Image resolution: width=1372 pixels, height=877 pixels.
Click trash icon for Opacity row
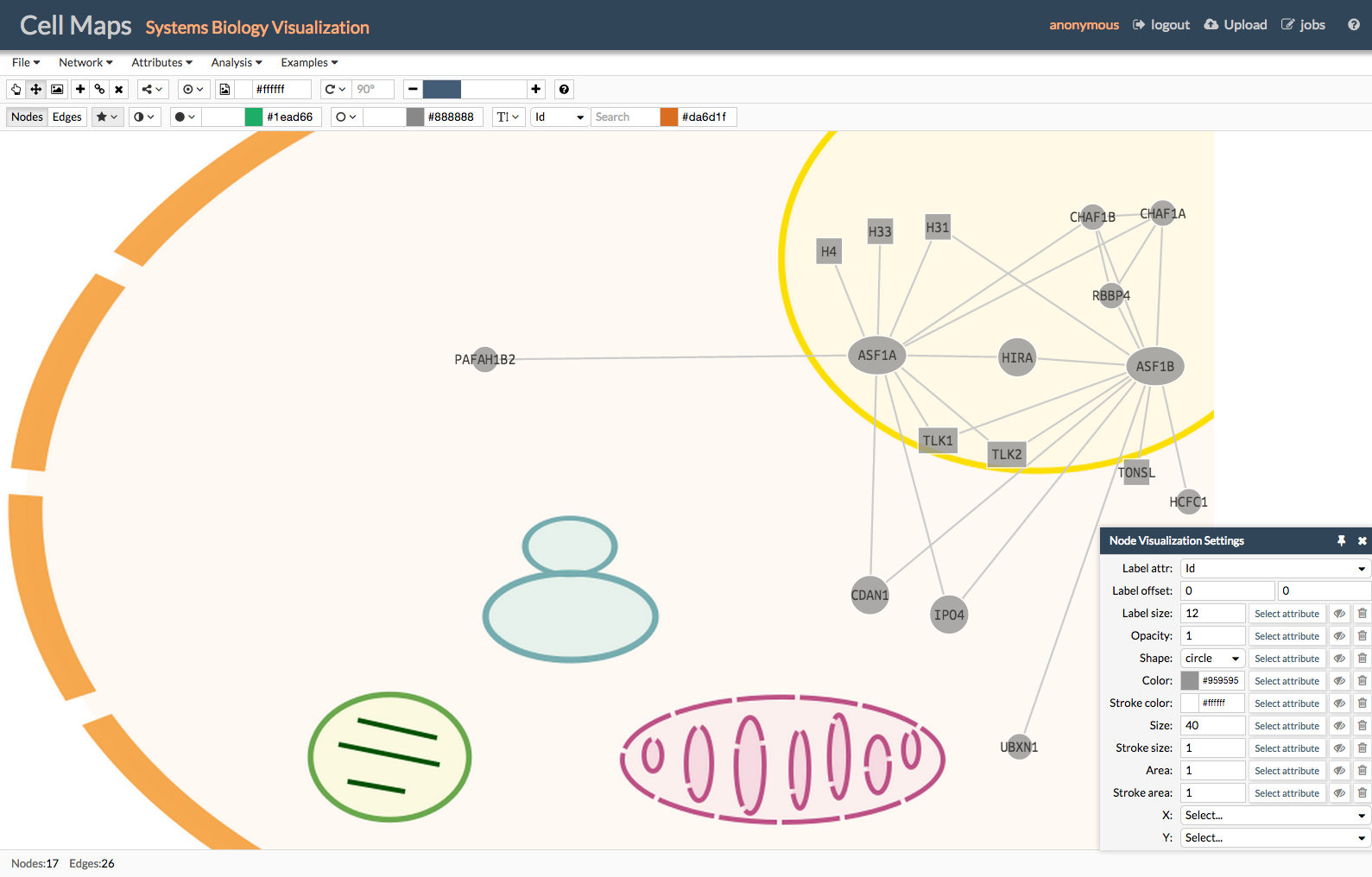pyautogui.click(x=1362, y=636)
